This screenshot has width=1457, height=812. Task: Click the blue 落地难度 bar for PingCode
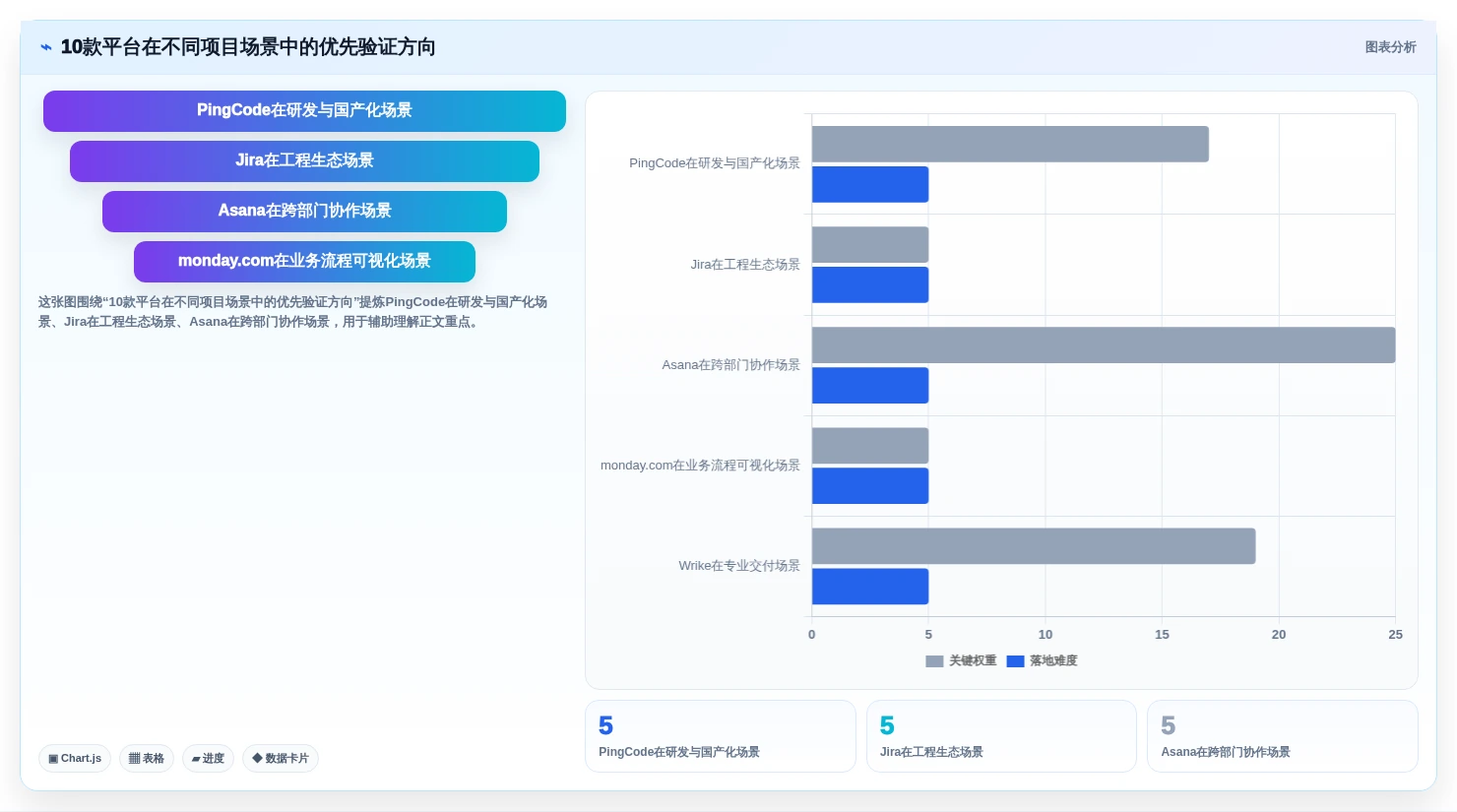click(870, 184)
